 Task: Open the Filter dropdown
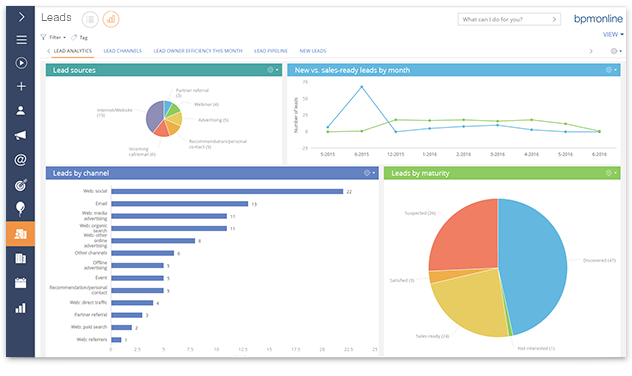point(54,37)
